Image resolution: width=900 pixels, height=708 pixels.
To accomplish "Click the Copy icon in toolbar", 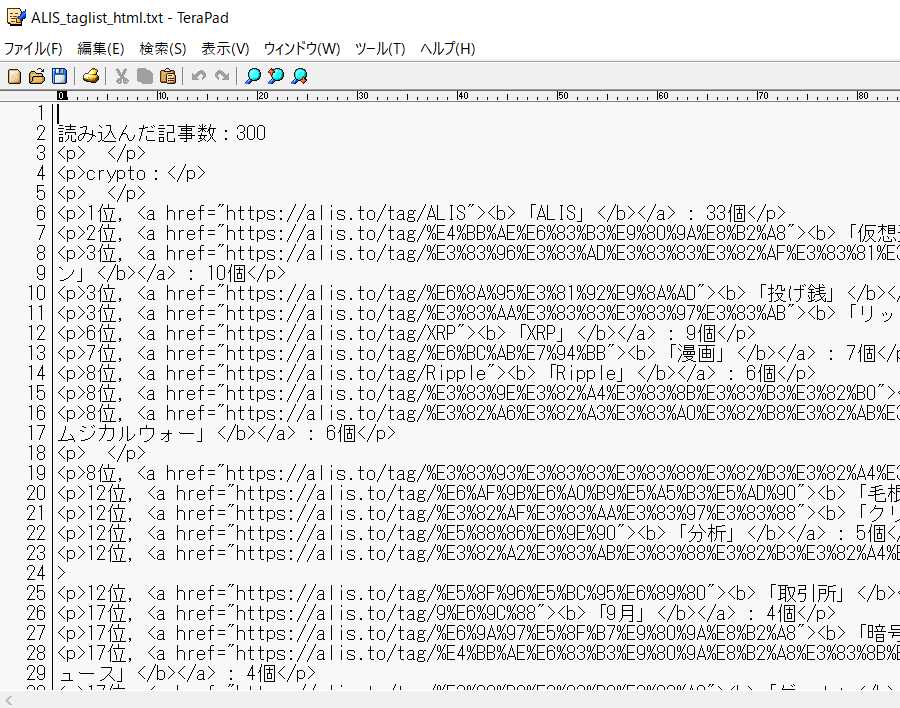I will (145, 76).
